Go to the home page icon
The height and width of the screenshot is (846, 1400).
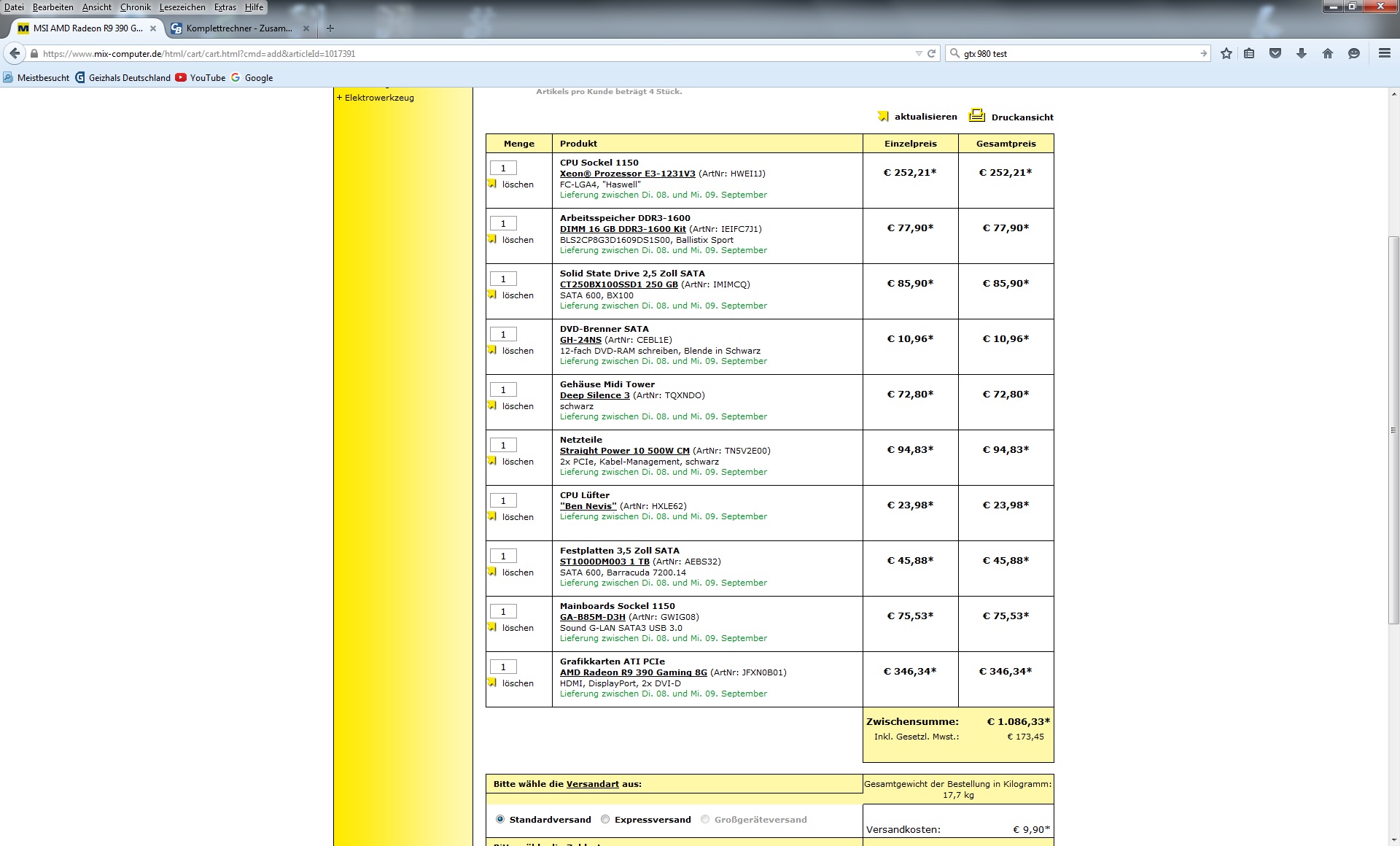tap(1328, 53)
